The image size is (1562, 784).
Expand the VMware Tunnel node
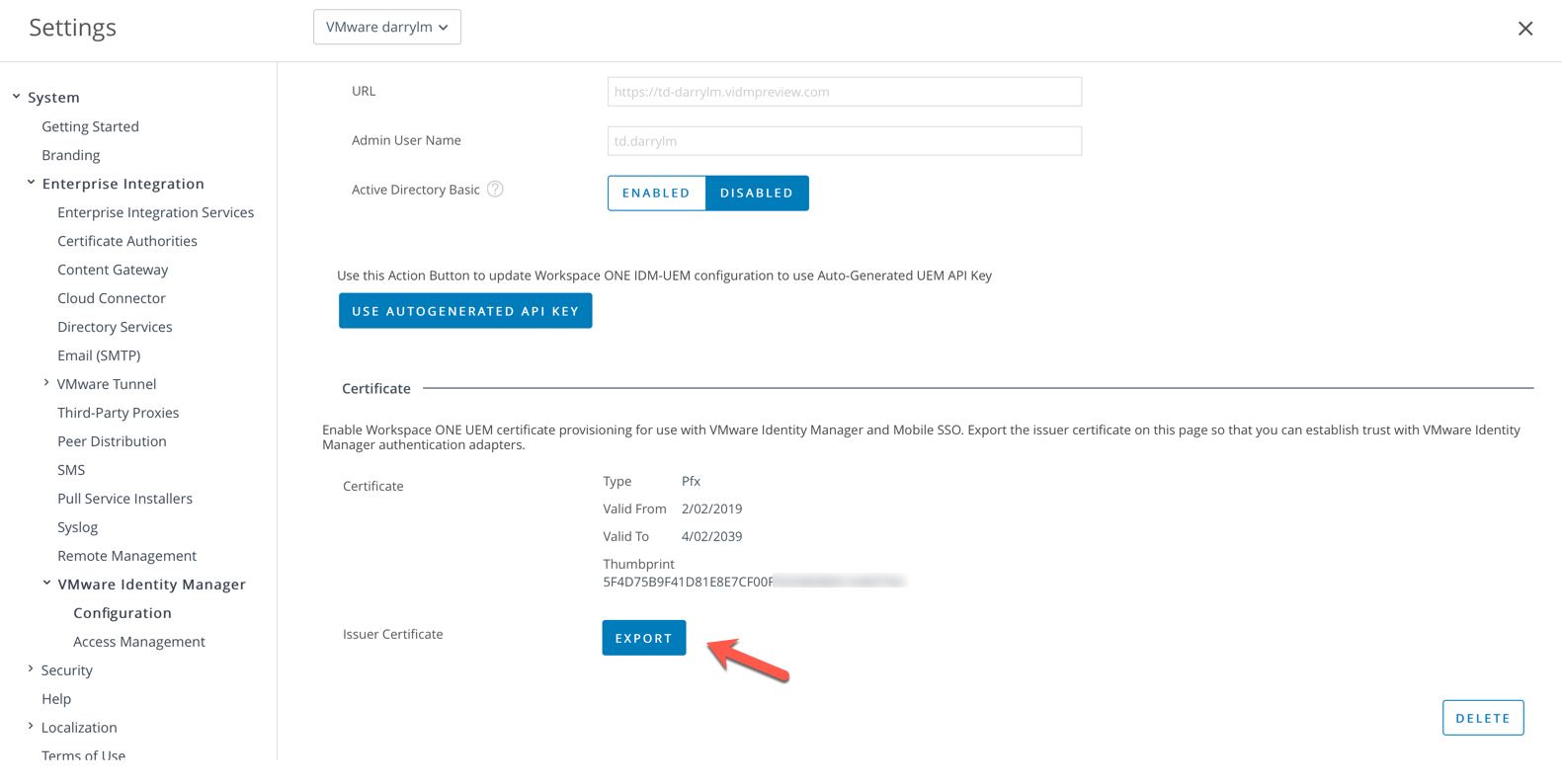click(x=46, y=383)
